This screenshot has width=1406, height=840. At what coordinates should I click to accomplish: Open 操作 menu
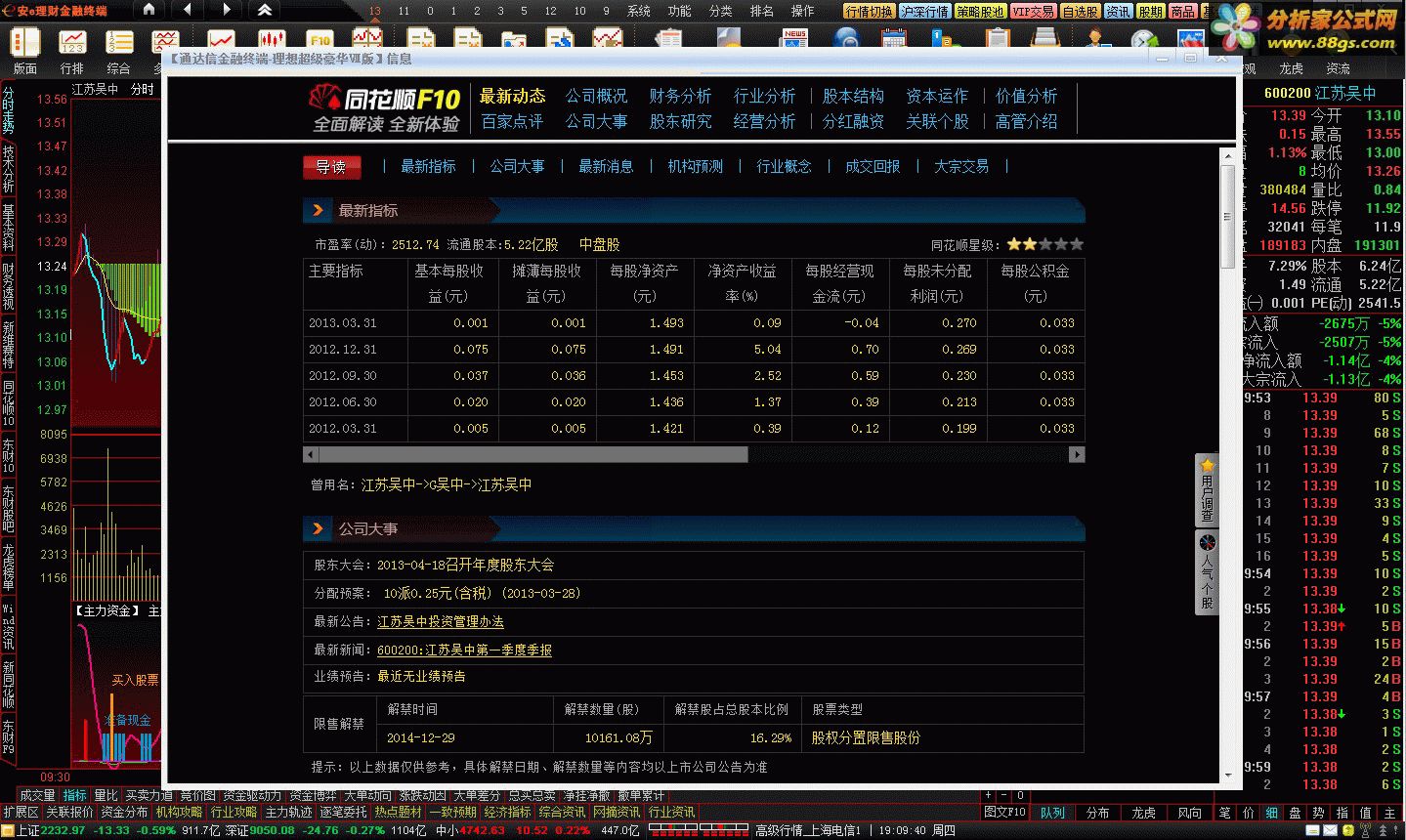(802, 11)
